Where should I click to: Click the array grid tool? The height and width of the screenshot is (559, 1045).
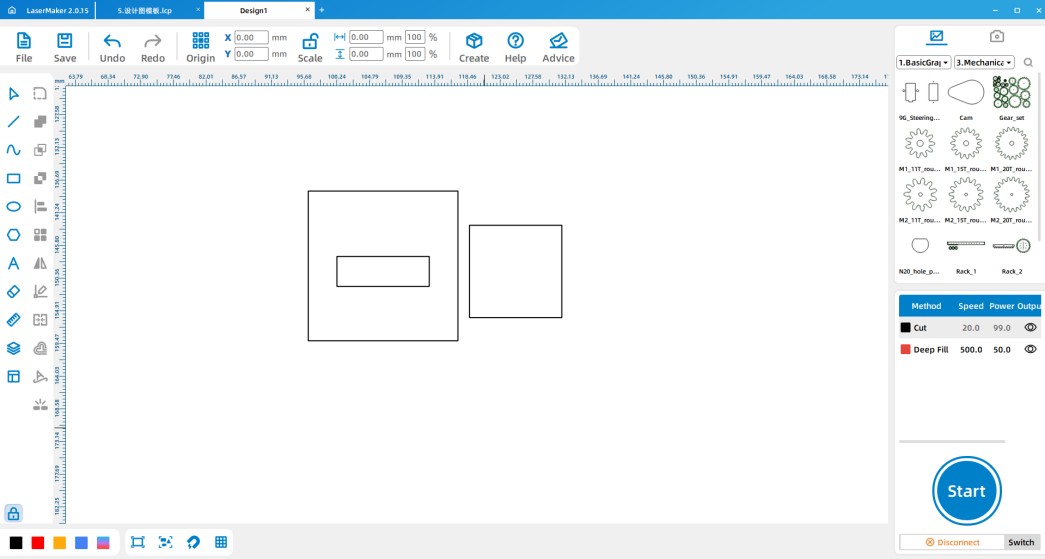tap(40, 235)
